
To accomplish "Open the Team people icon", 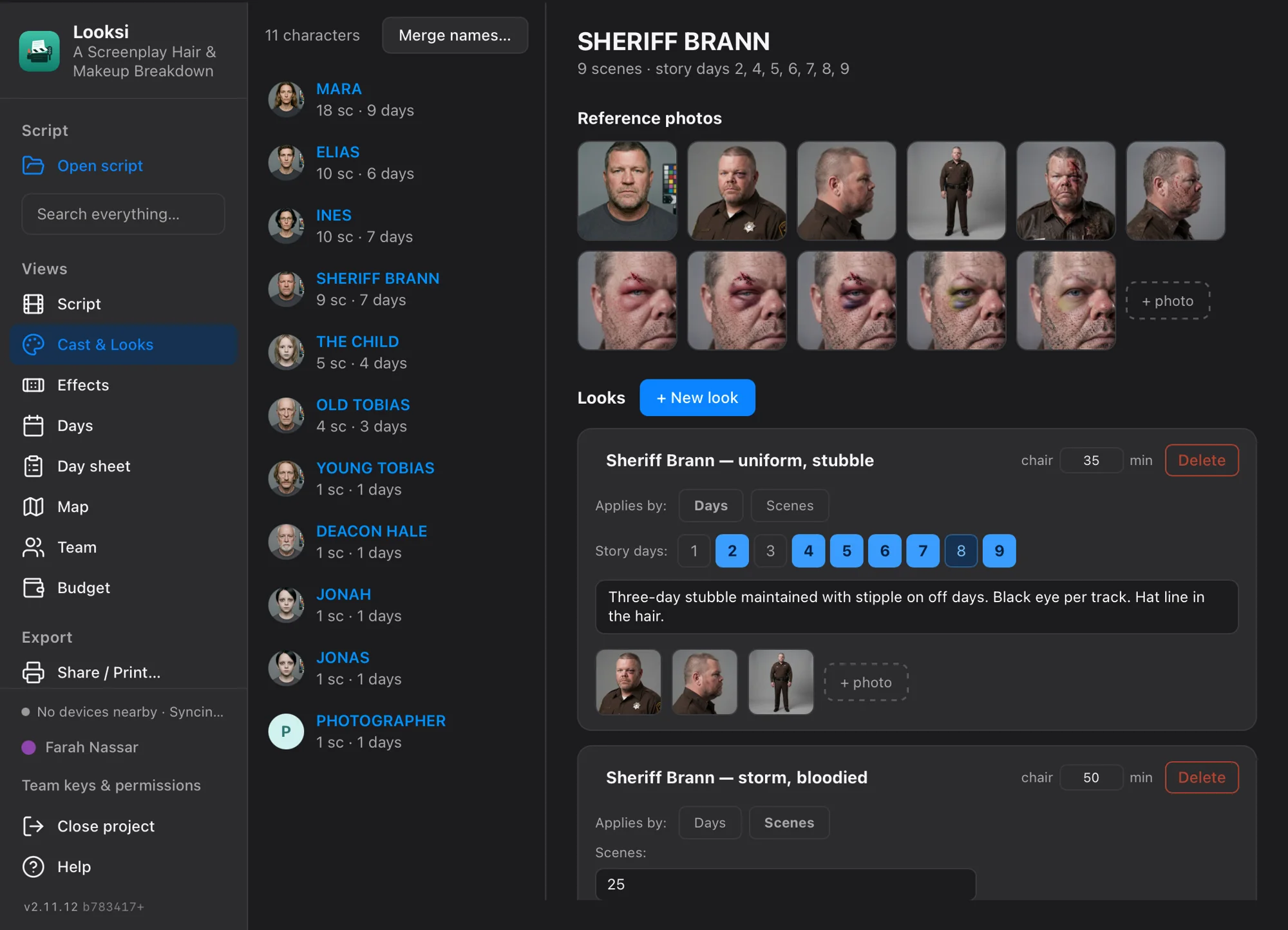I will coord(33,547).
